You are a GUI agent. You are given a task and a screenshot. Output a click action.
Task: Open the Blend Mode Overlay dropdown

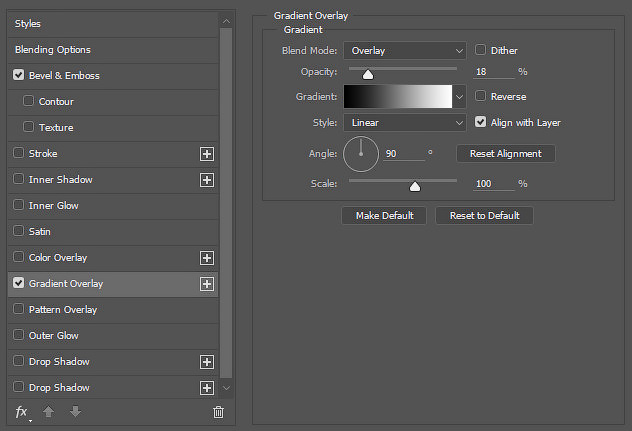(405, 51)
